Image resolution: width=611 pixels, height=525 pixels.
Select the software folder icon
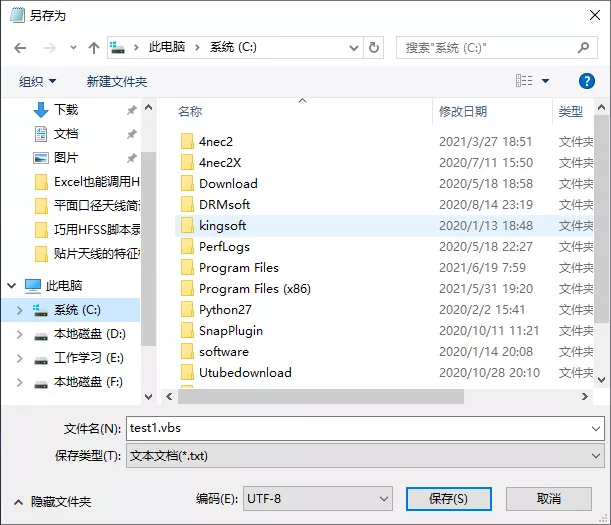187,352
